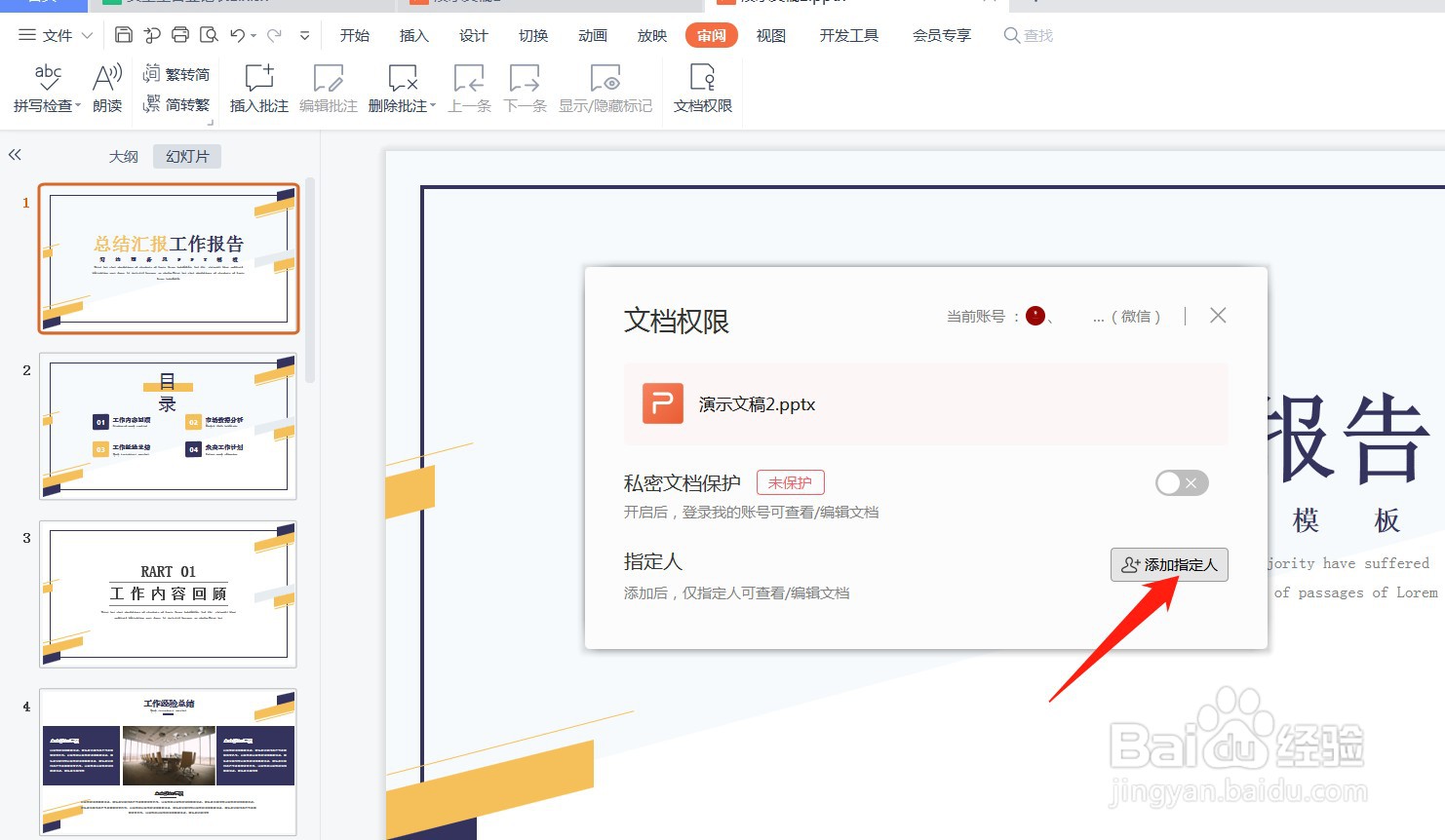The height and width of the screenshot is (840, 1445).
Task: Click the 查找 search box
Action: [x=1029, y=35]
